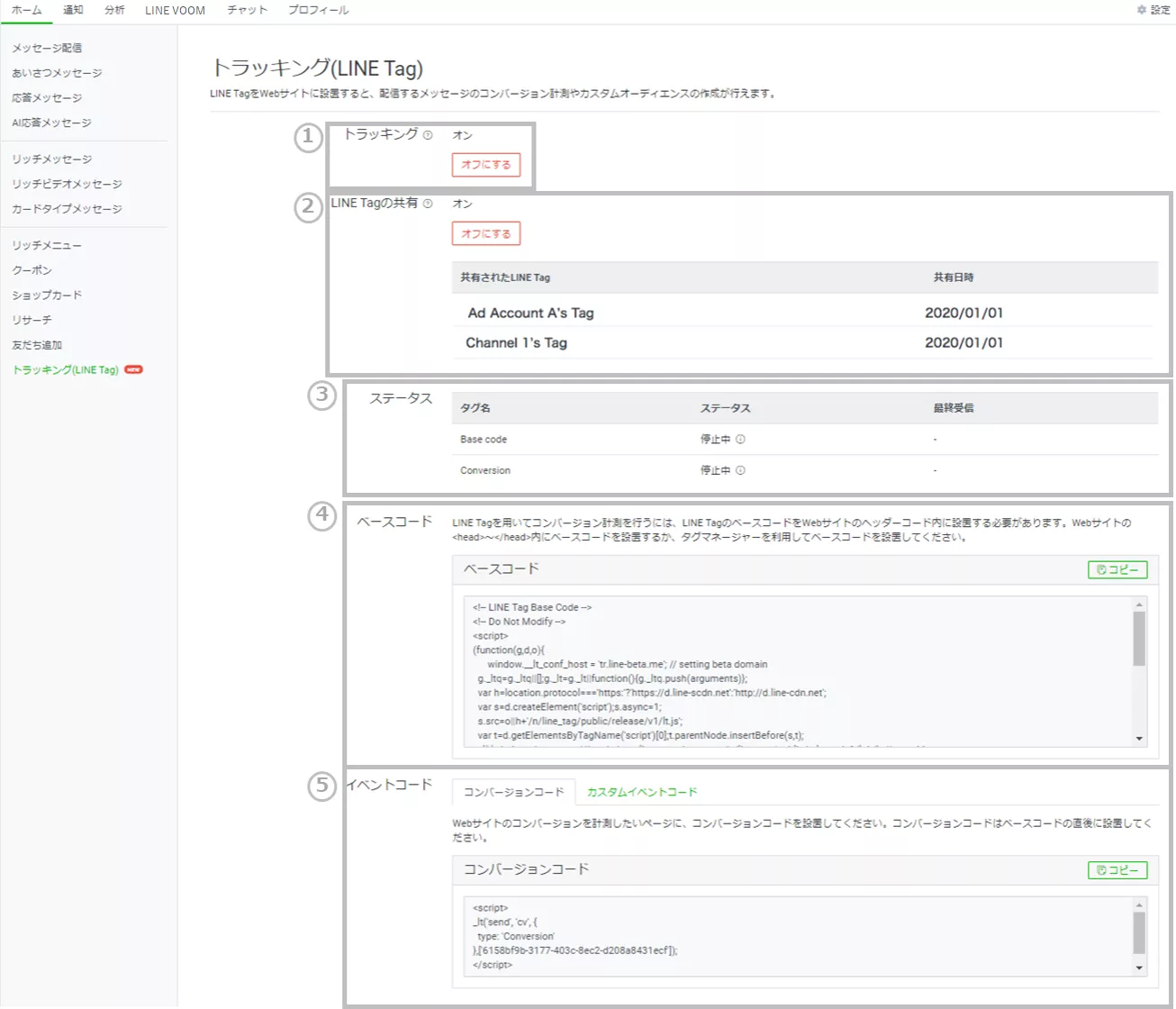Go to リッチメニュー in the sidebar
The image size is (1176, 1009).
point(47,245)
